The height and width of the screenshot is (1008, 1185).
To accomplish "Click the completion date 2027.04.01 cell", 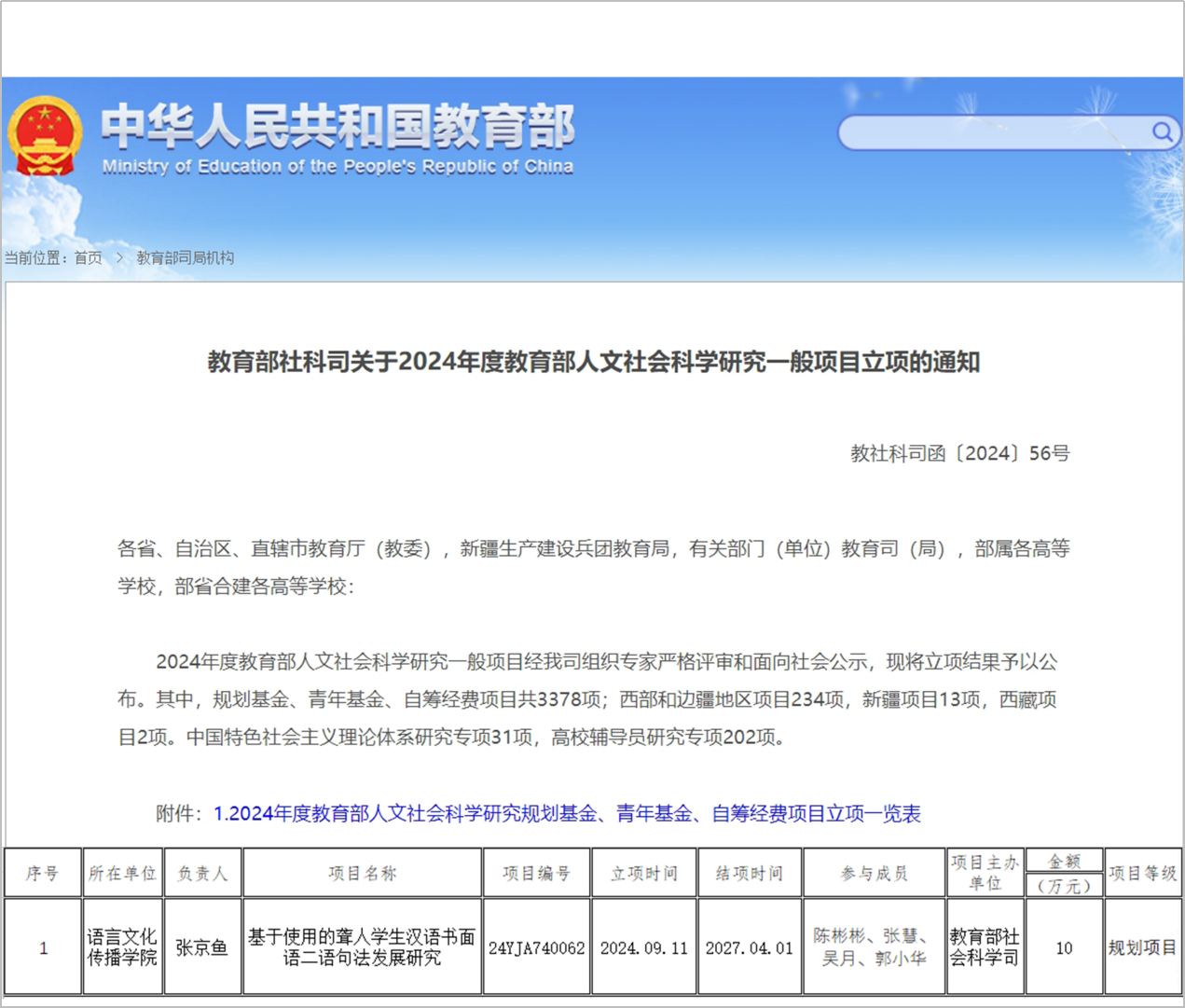I will pyautogui.click(x=751, y=948).
